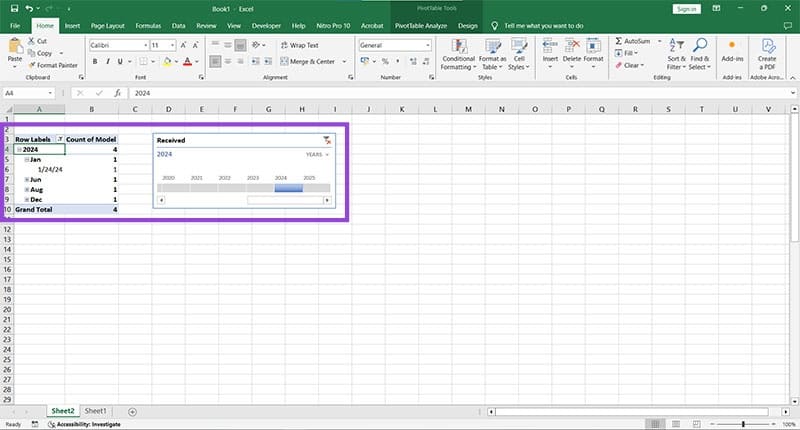Image resolution: width=800 pixels, height=430 pixels.
Task: Click the Sign in button
Action: [x=686, y=8]
